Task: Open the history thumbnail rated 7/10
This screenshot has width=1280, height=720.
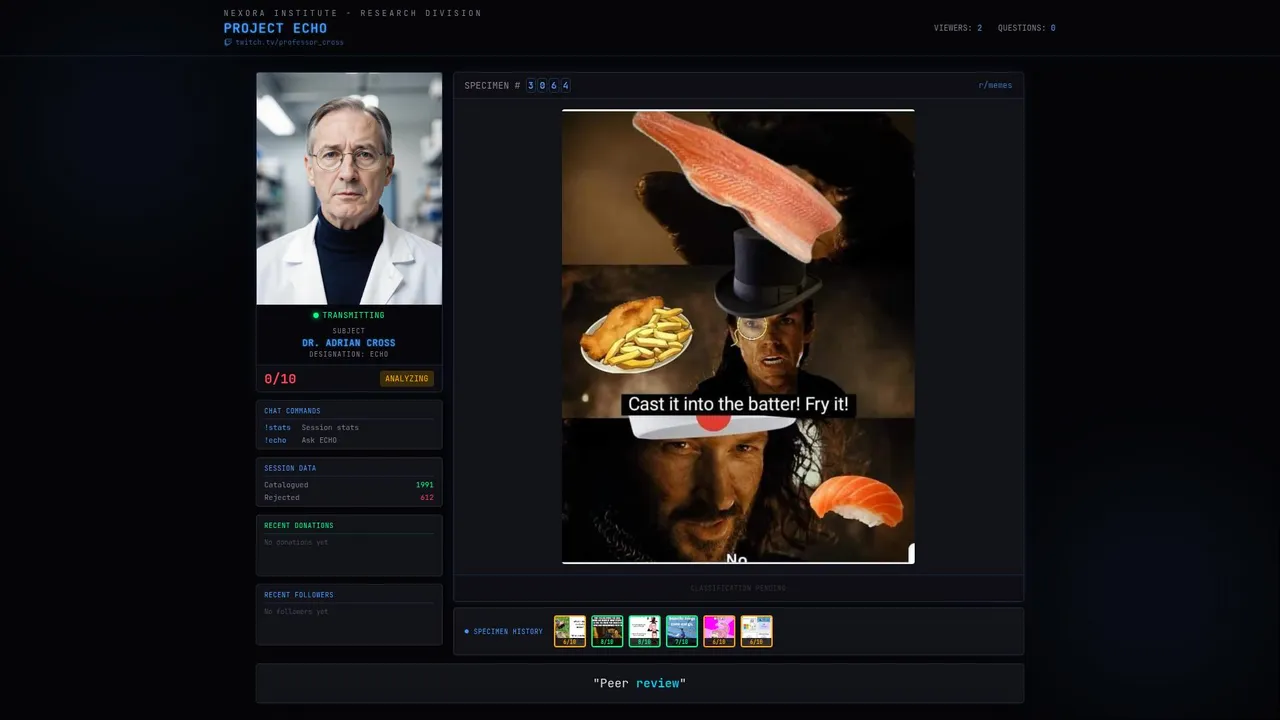Action: [682, 631]
